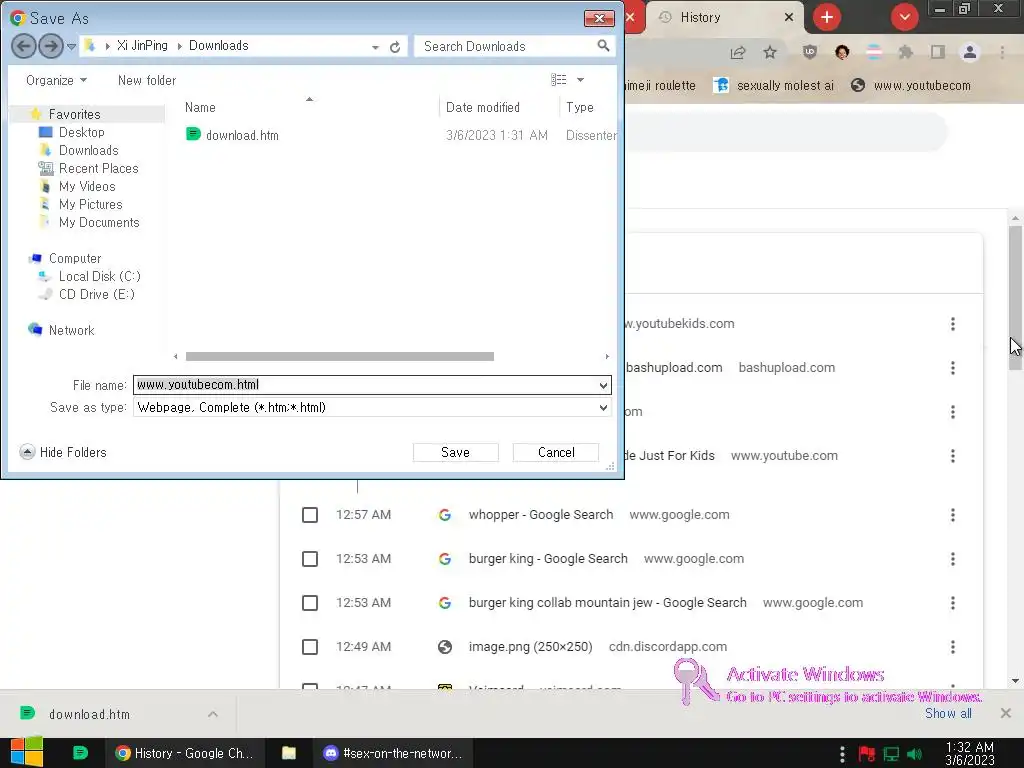Select Downloads in the address breadcrumb
Screen dimensions: 1024x768
[x=219, y=46]
